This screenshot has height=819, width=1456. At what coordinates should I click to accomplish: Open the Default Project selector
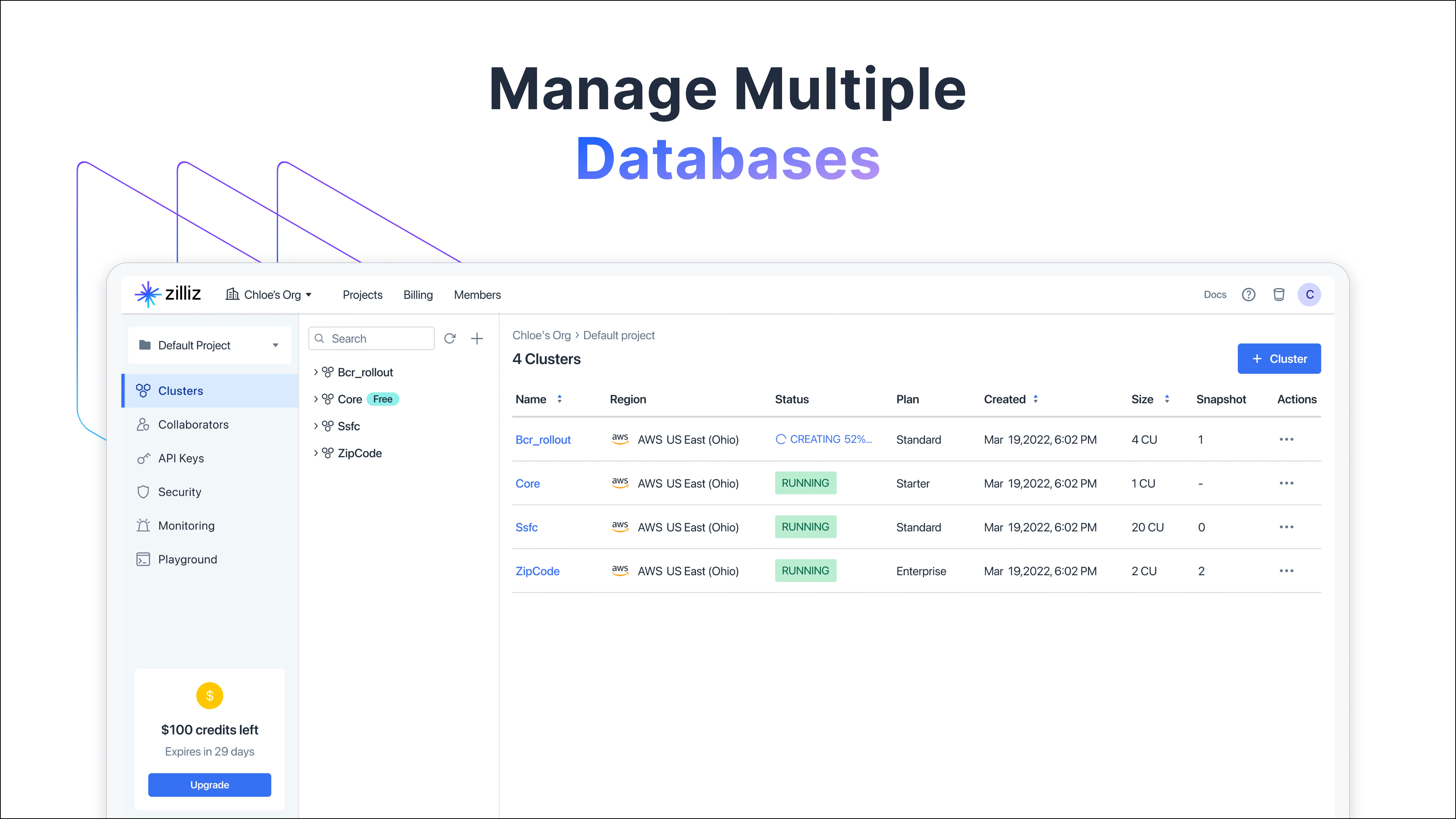[x=209, y=345]
